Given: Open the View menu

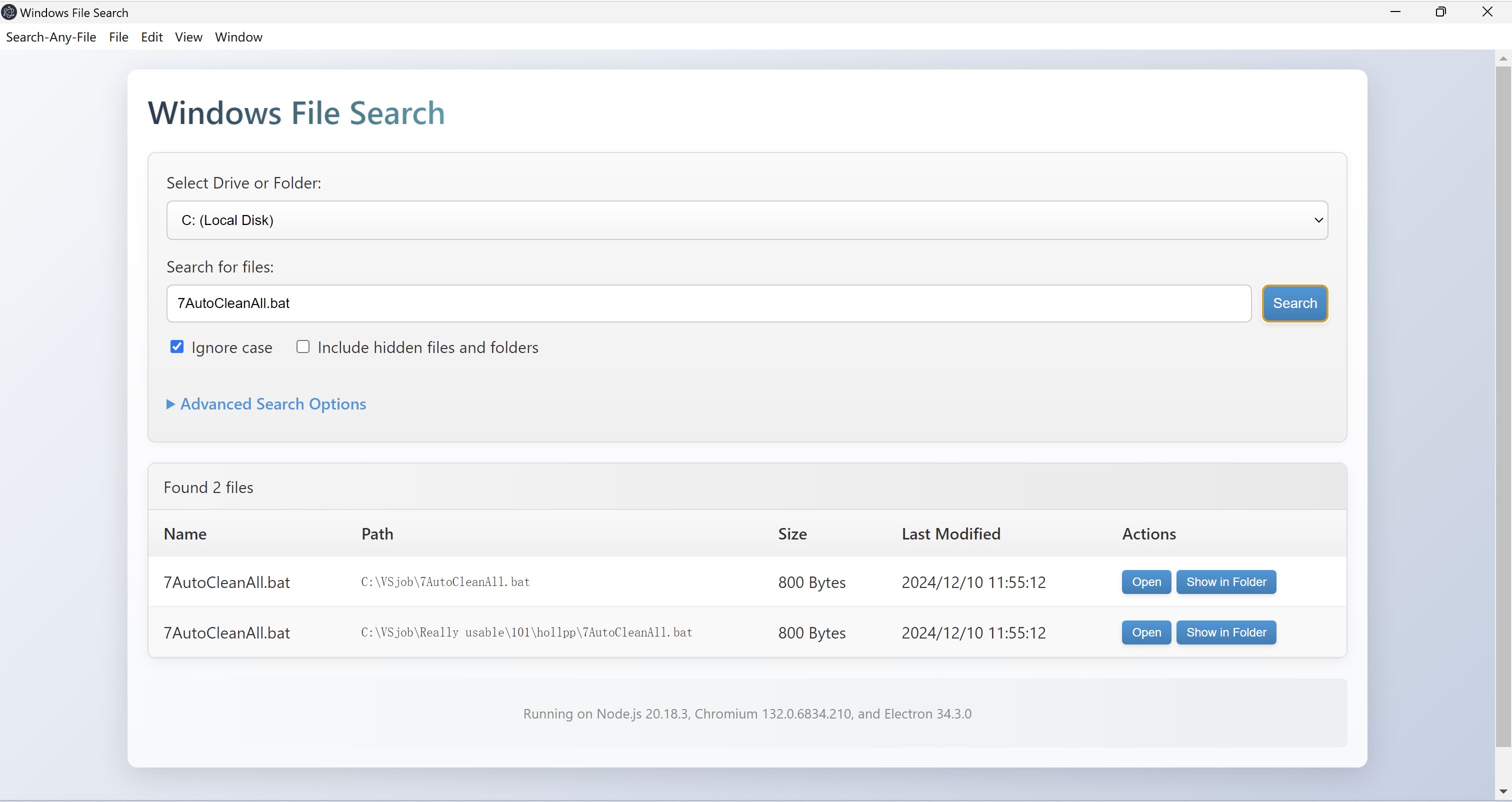Looking at the screenshot, I should 188,37.
